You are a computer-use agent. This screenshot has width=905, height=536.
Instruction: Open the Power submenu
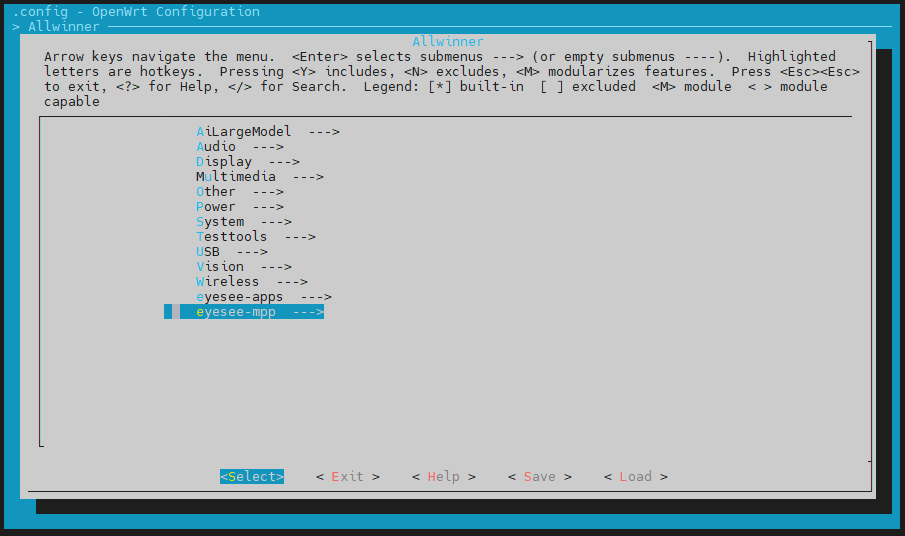click(x=239, y=207)
